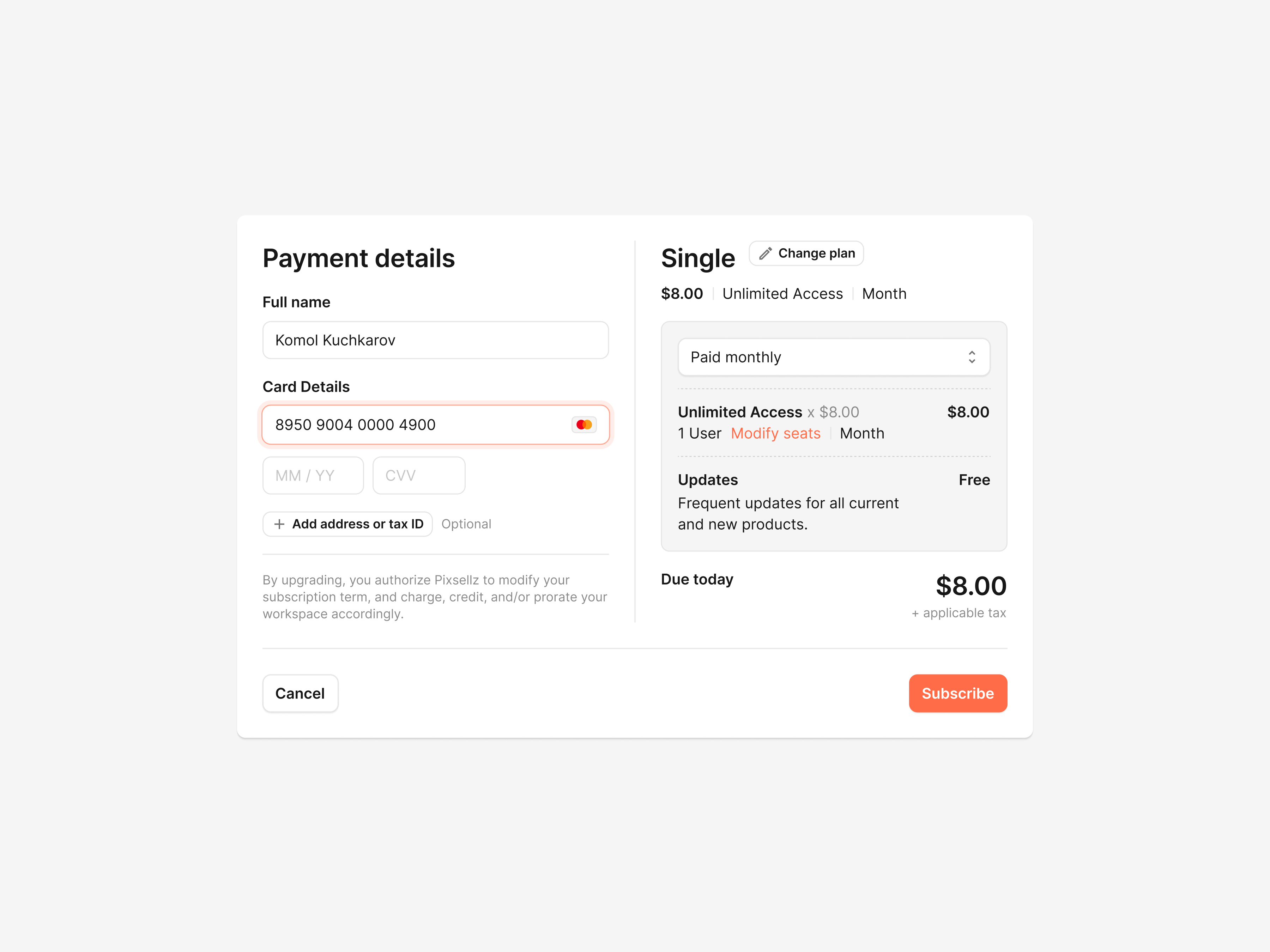Click the plus icon for adding address
Viewport: 1270px width, 952px height.
pyautogui.click(x=279, y=524)
